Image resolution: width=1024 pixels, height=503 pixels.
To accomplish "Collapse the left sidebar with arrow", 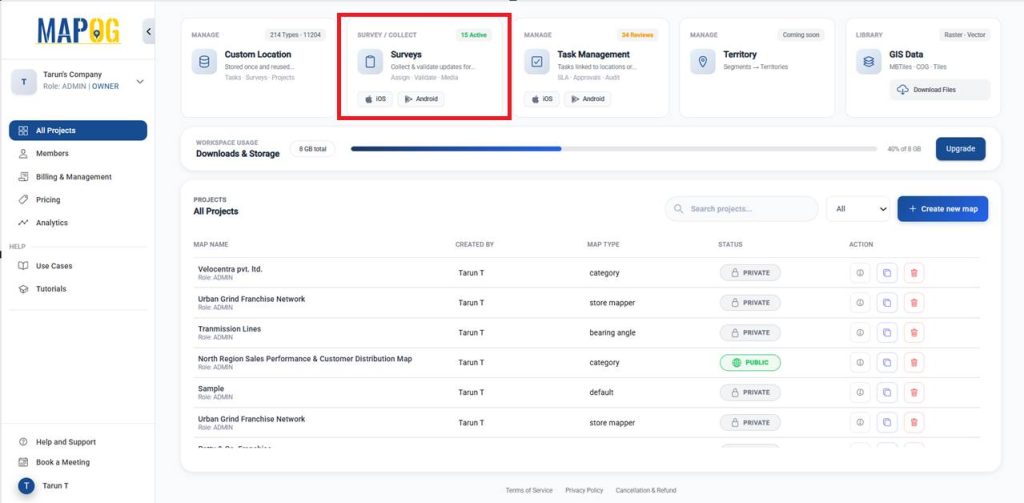I will 149,32.
